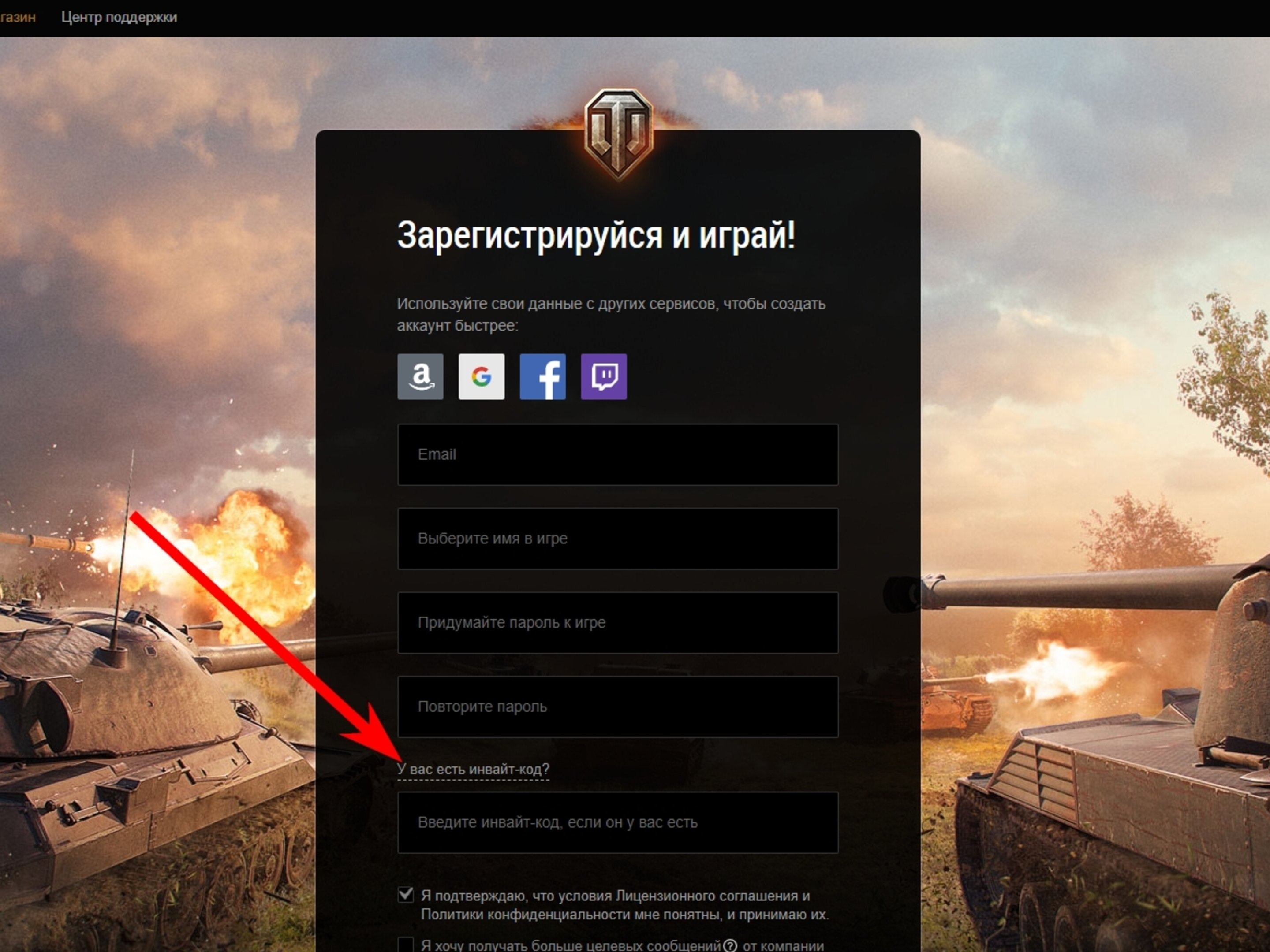Image resolution: width=1270 pixels, height=952 pixels.
Task: Click the 'Используйте свои данные с других сервисов' text
Action: tap(612, 314)
